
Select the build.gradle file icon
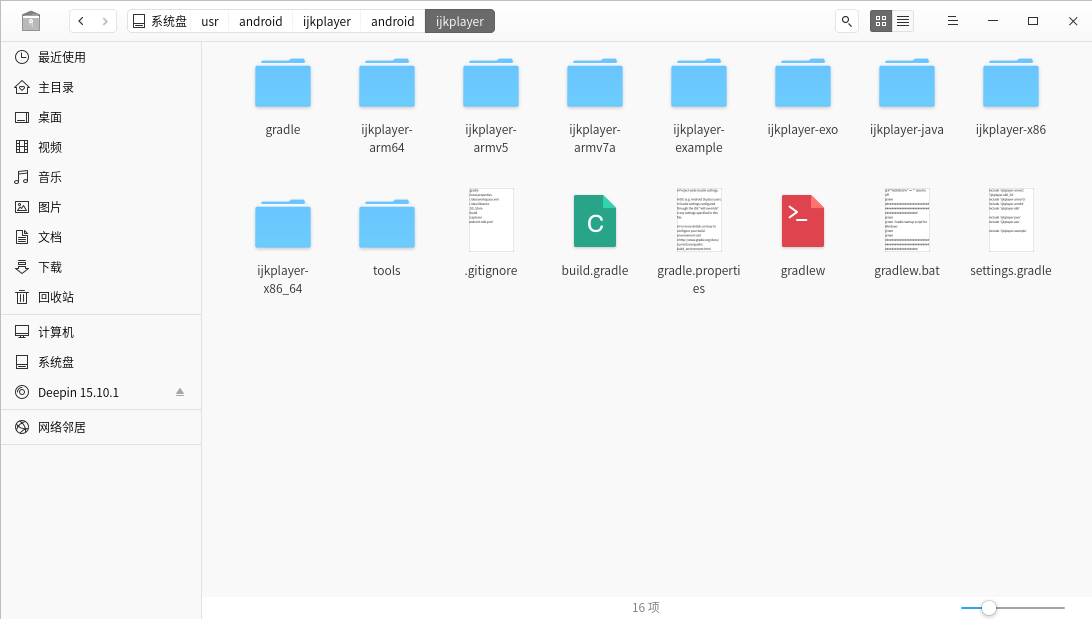tap(595, 221)
